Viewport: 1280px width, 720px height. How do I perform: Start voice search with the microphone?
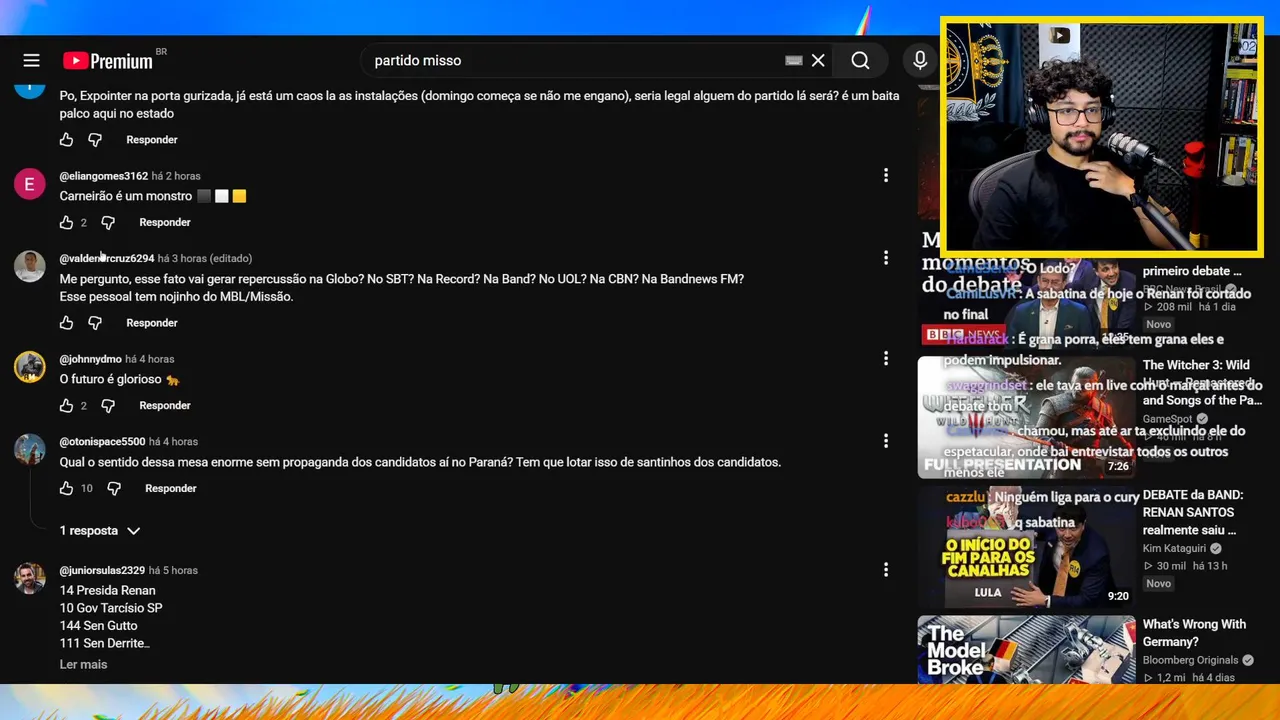click(920, 61)
